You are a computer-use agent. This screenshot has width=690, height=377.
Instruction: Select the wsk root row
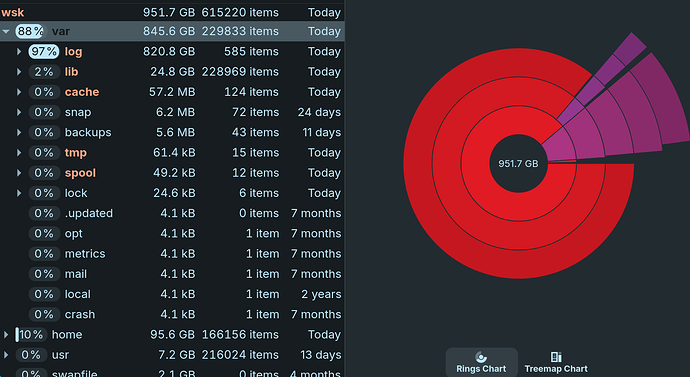pyautogui.click(x=172, y=12)
